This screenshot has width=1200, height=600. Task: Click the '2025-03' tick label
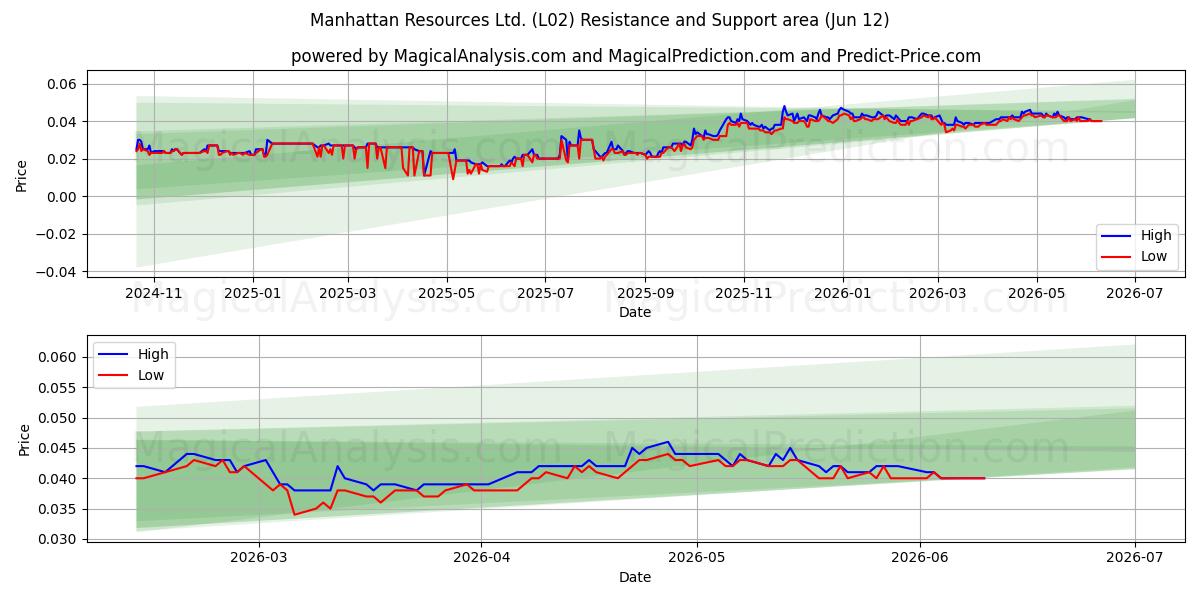[348, 294]
